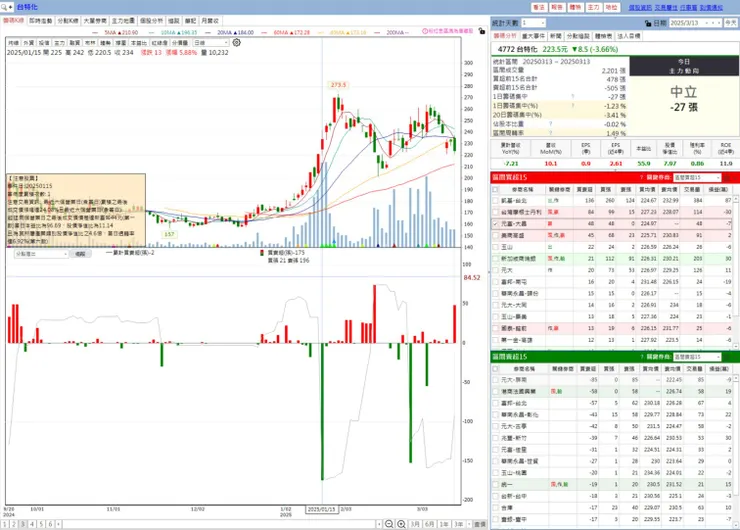Click the chart horizontal scrollbar at the bottom

[219, 524]
